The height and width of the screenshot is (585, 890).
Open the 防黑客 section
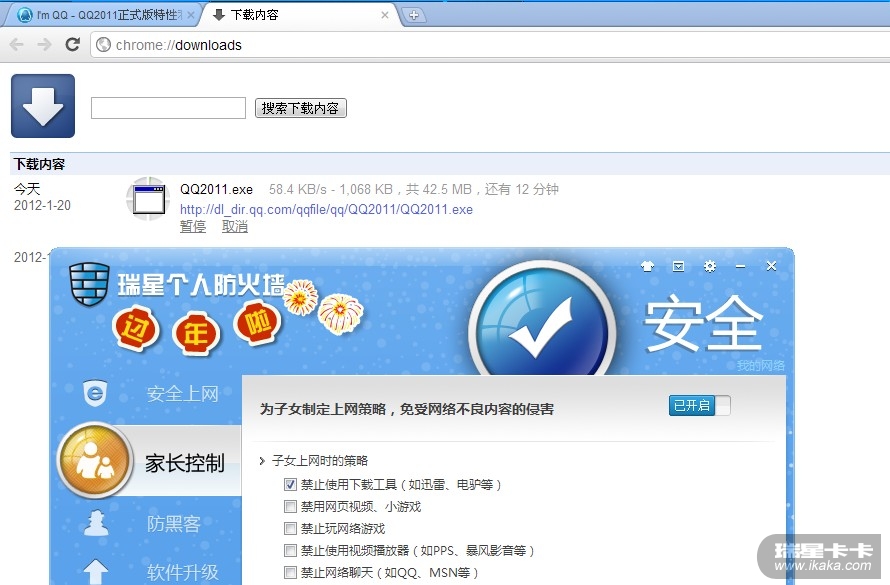(174, 523)
